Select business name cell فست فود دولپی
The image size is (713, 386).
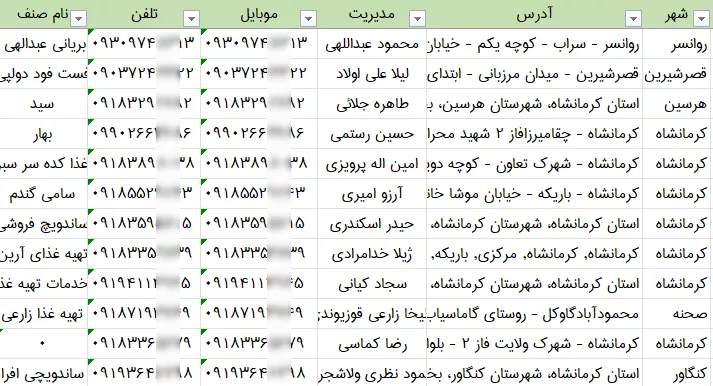44,74
